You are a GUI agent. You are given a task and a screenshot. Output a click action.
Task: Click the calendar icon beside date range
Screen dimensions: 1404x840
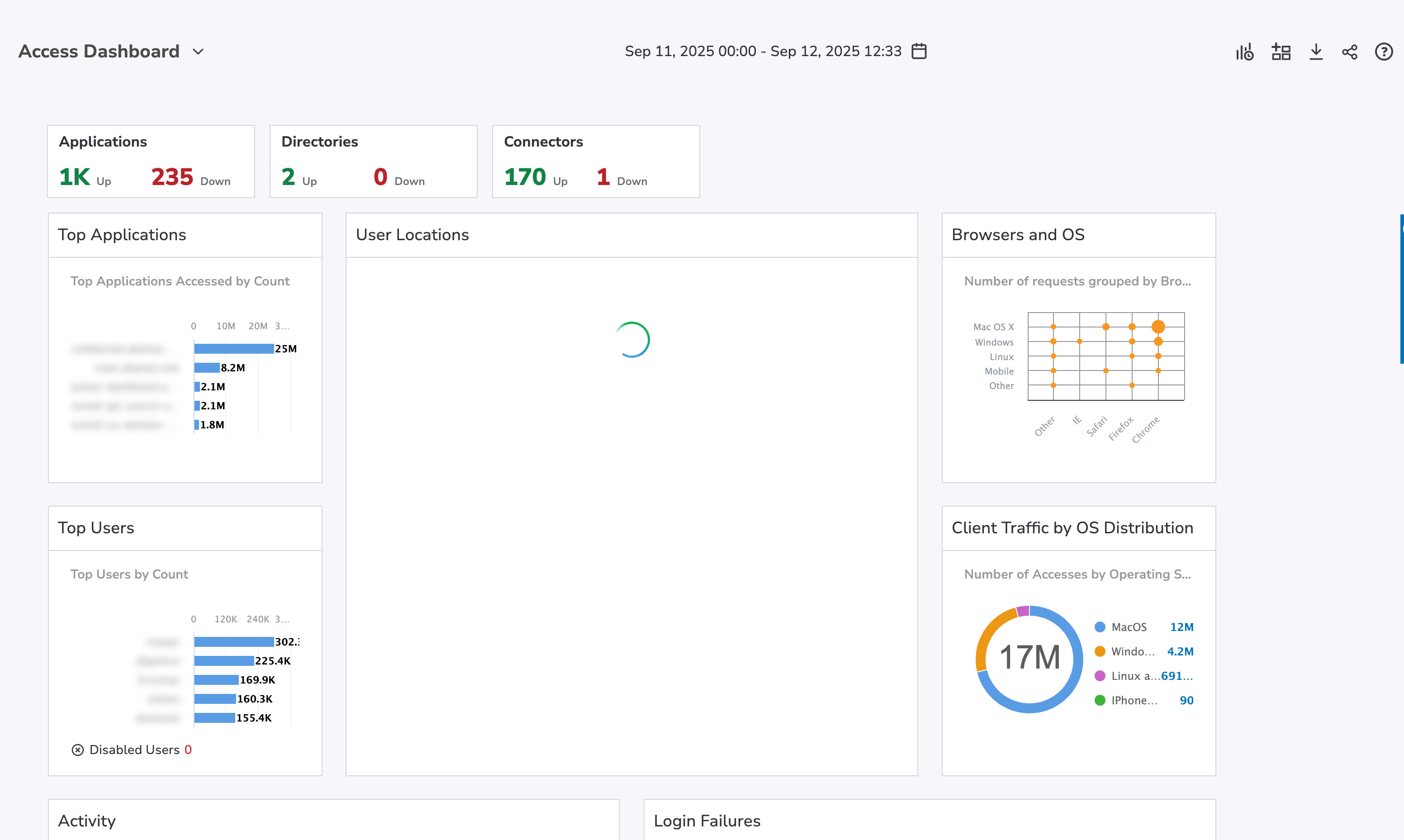919,52
